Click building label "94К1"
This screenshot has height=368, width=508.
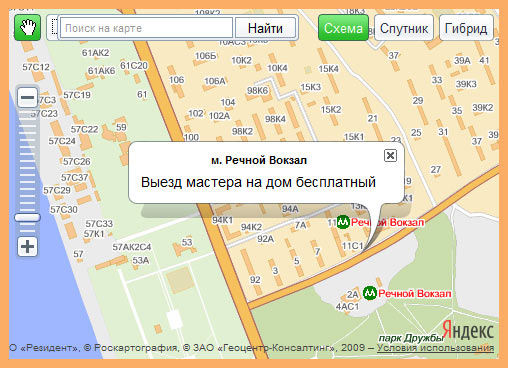pyautogui.click(x=222, y=220)
